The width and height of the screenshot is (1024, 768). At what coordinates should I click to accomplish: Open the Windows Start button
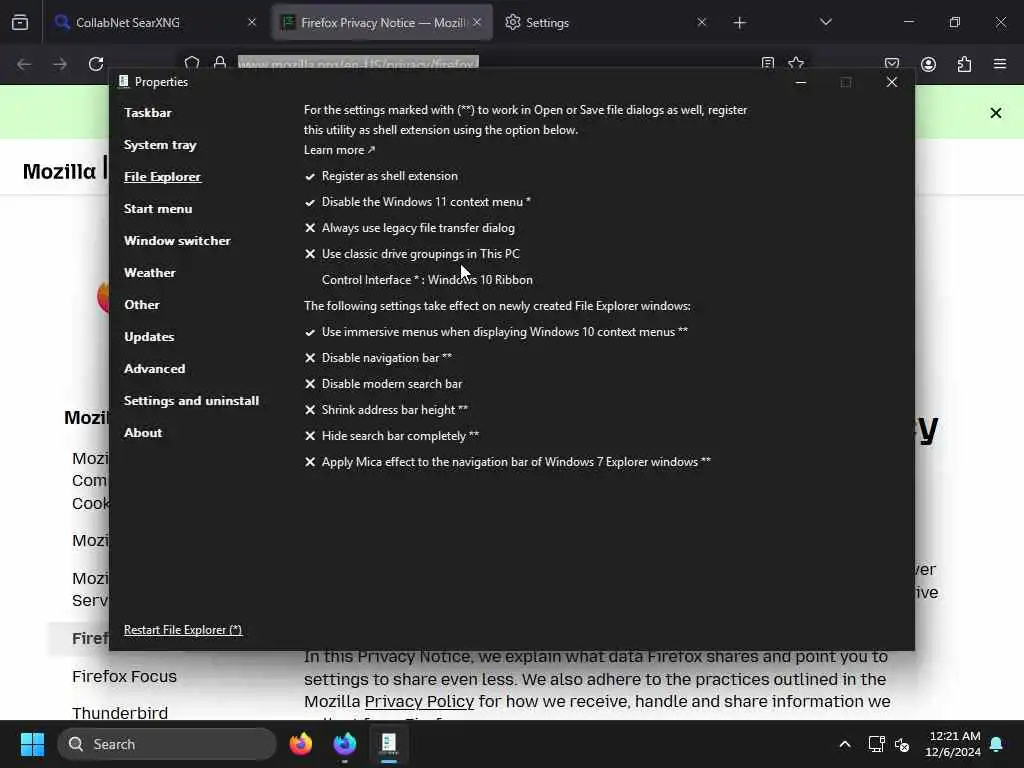click(32, 744)
